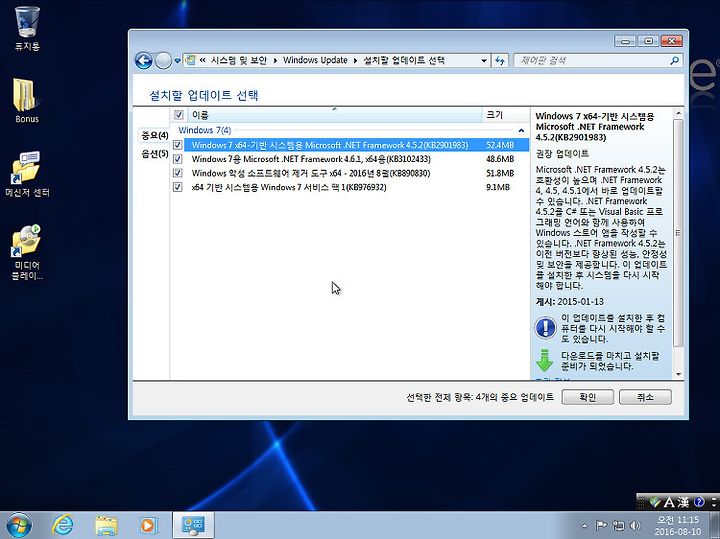
Task: Refresh the page with the refresh button
Action: [500, 61]
